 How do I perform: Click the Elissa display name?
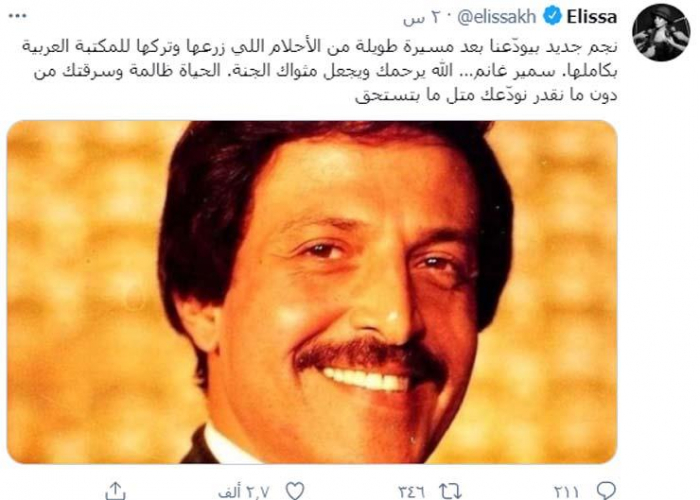(592, 17)
